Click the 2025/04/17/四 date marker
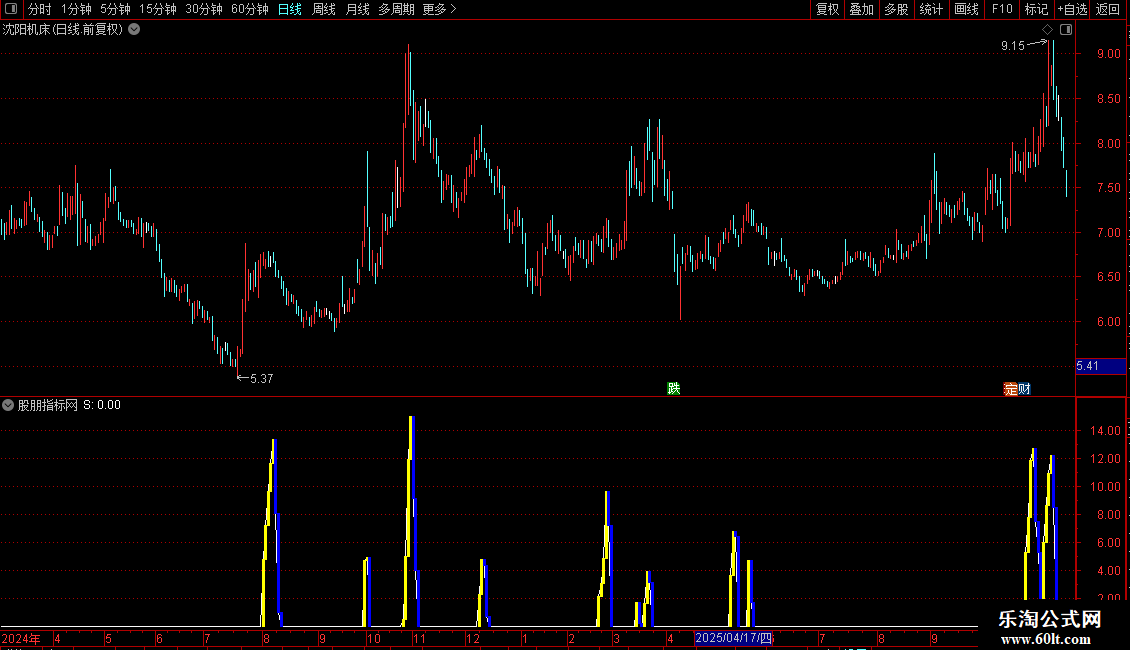Screen dimensions: 1130x650 [734, 638]
